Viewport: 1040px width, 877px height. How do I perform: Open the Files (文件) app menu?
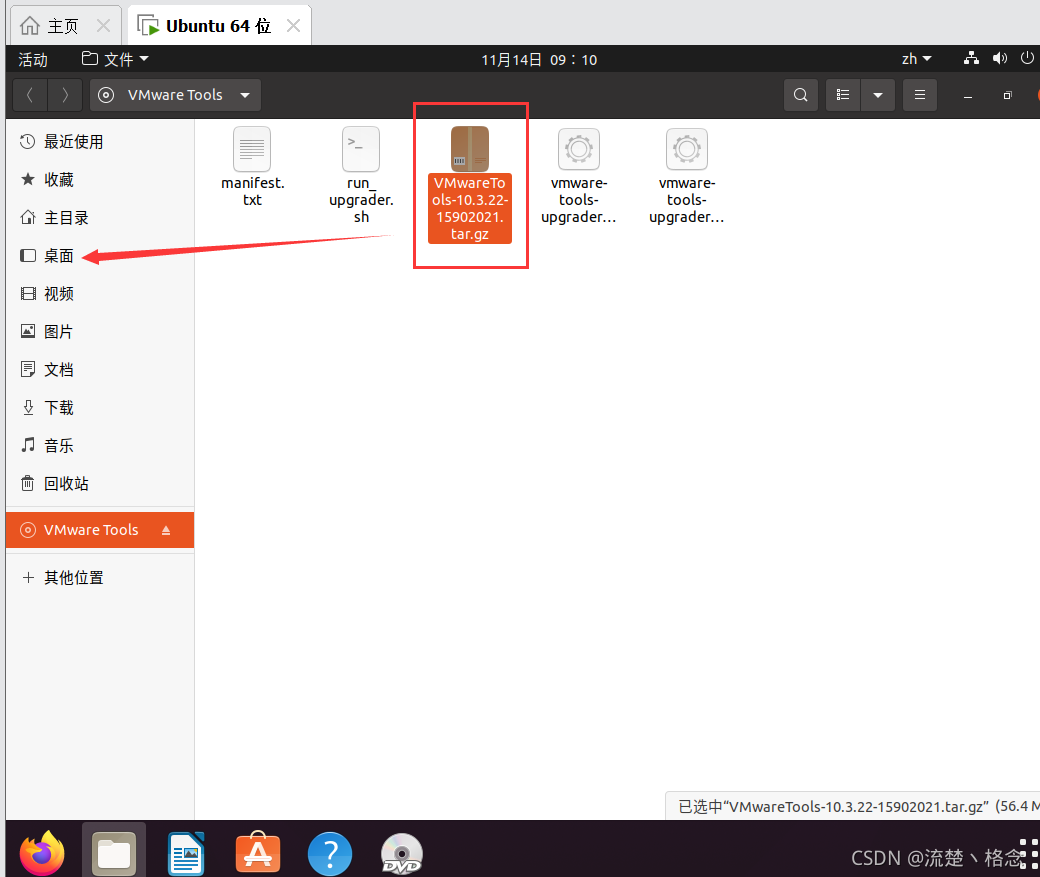(x=115, y=60)
